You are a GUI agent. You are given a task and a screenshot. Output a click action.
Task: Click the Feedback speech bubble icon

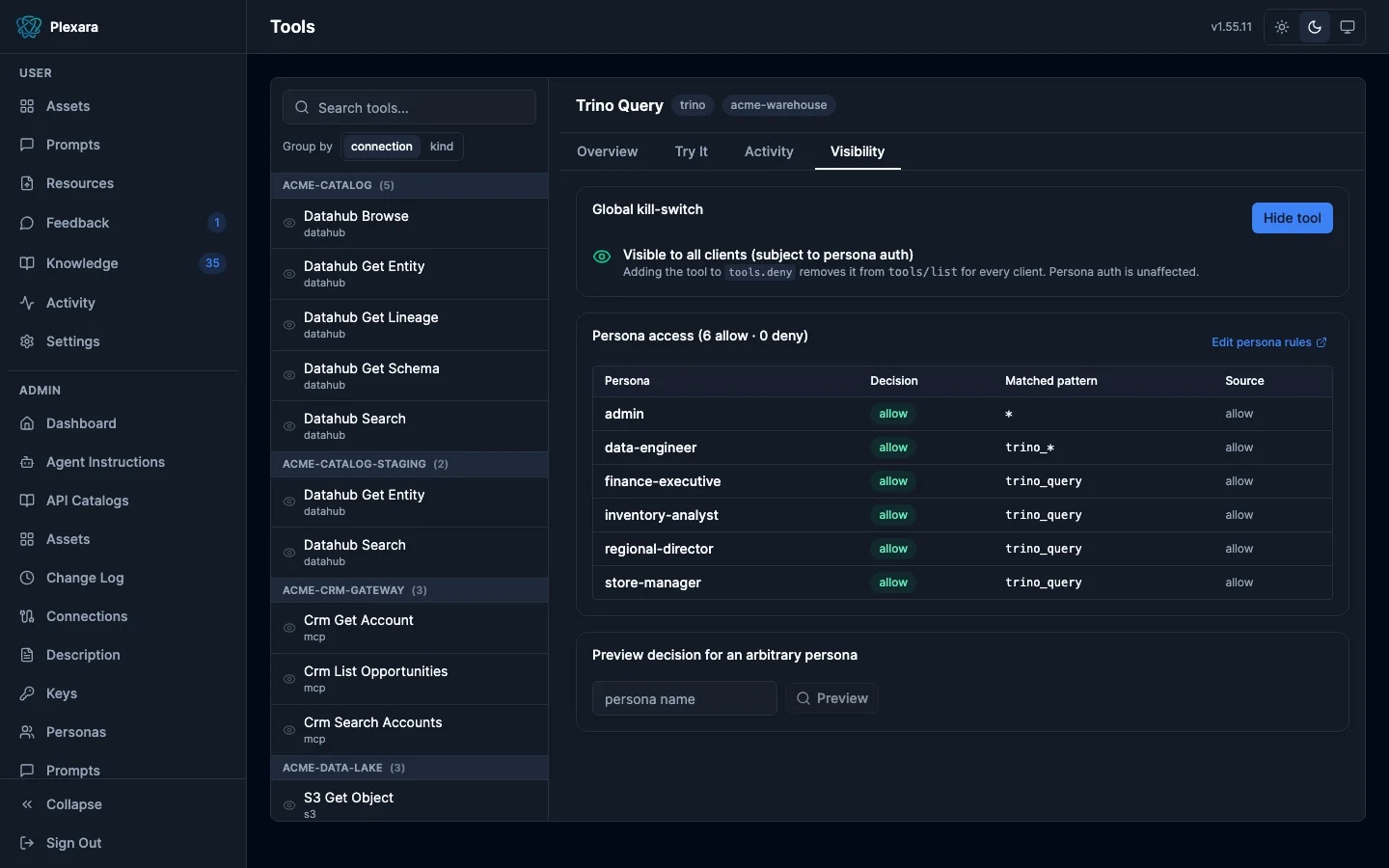(27, 223)
